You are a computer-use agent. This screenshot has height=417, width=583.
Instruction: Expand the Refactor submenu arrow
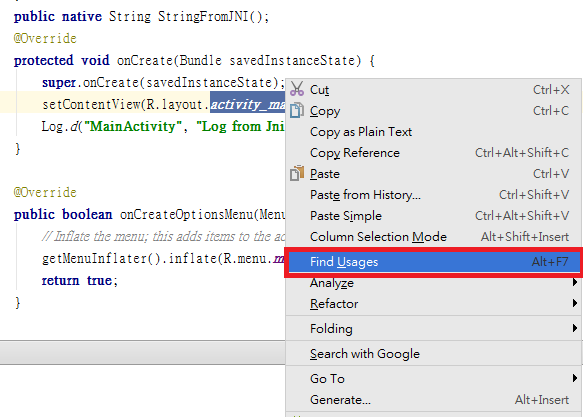tap(574, 304)
